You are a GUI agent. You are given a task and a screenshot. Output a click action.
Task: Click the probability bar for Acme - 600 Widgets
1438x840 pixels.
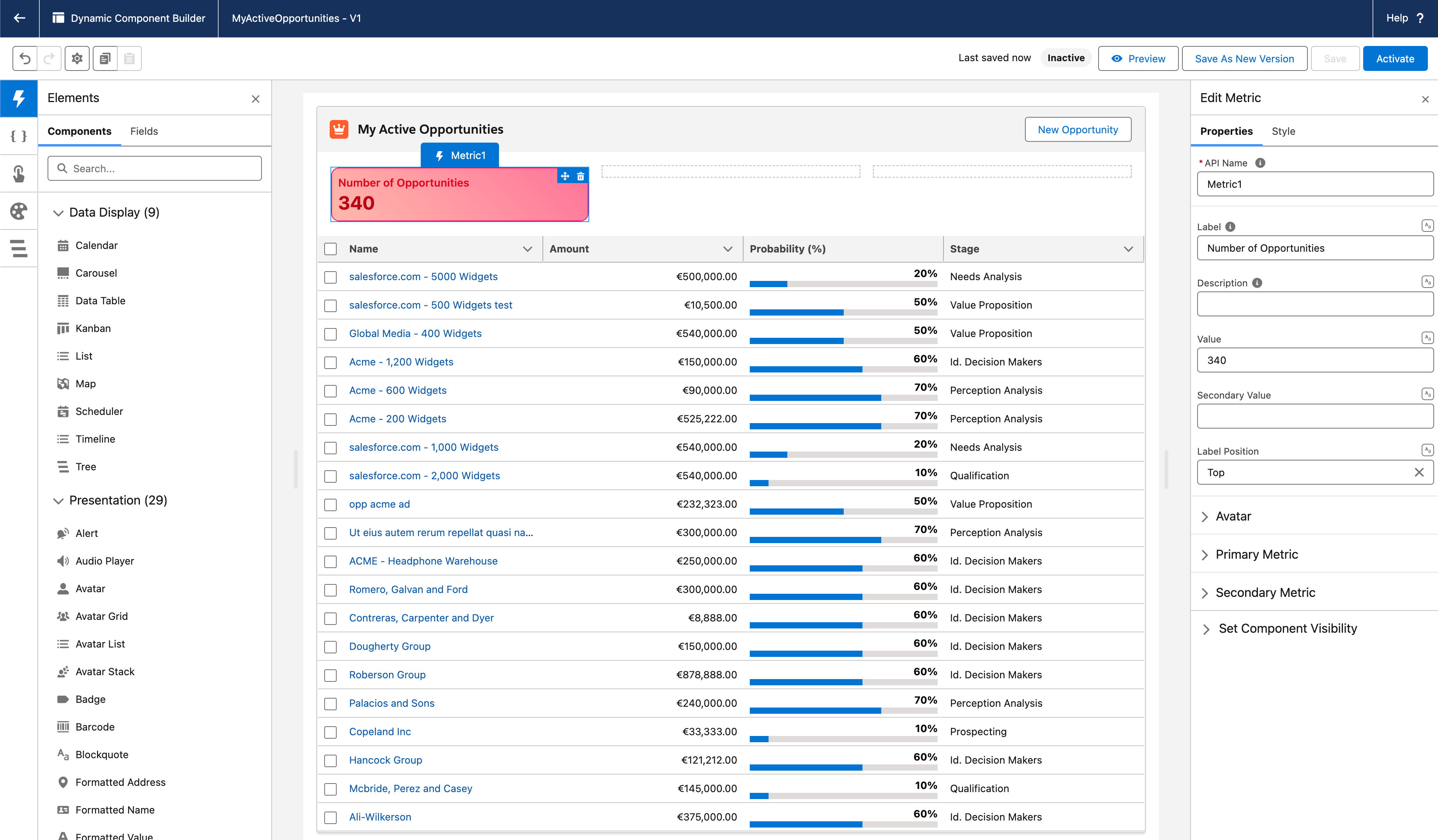pyautogui.click(x=843, y=398)
